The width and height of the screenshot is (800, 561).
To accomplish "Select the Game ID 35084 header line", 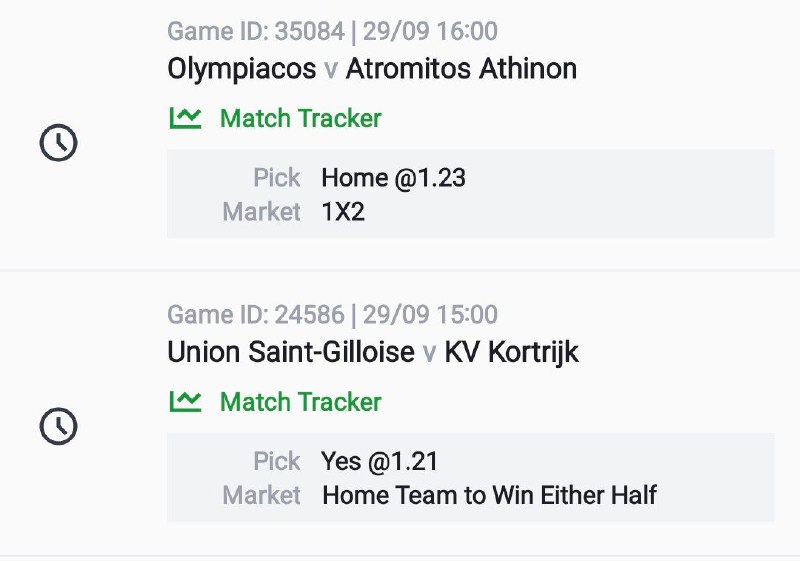I will pos(332,32).
